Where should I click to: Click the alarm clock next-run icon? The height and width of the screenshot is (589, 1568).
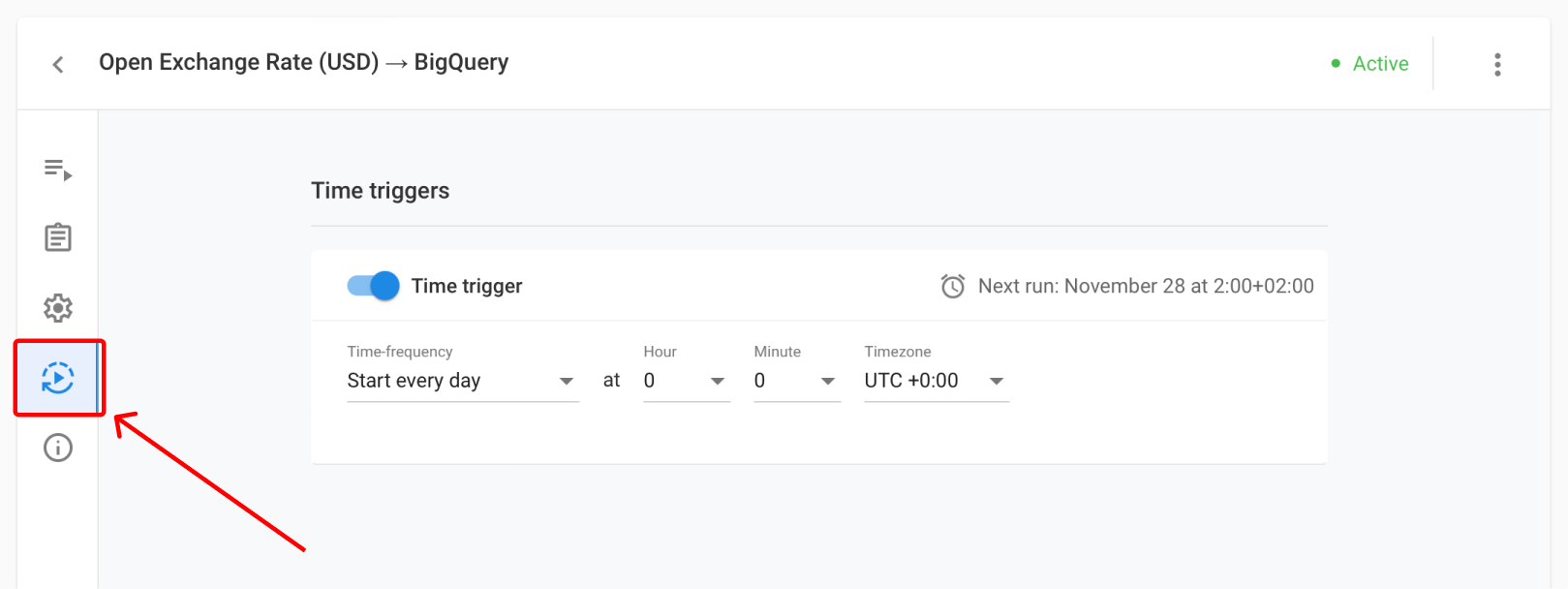[953, 286]
